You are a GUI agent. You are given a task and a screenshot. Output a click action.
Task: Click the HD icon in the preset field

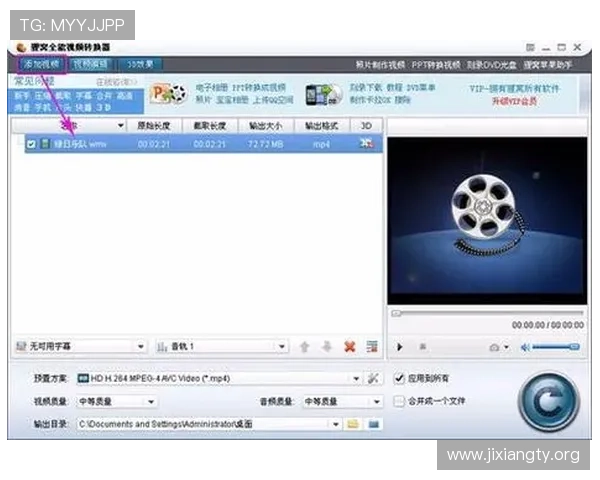(x=83, y=379)
